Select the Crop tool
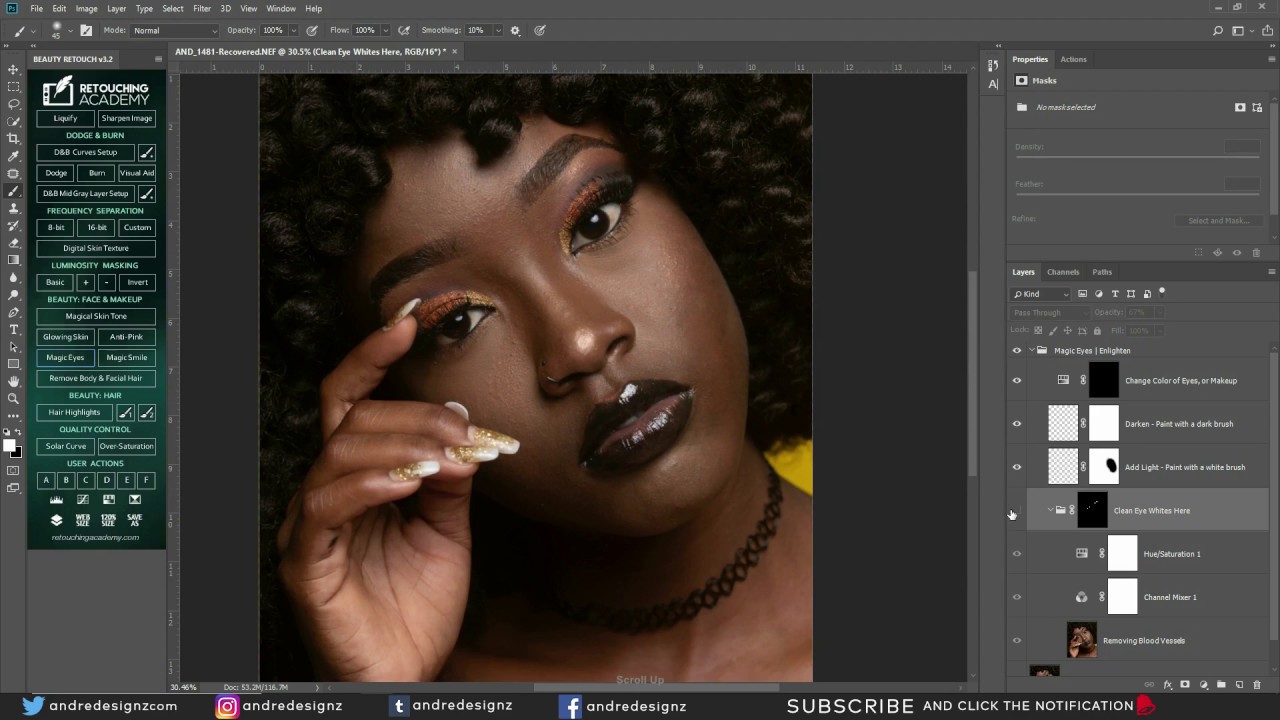 point(14,139)
